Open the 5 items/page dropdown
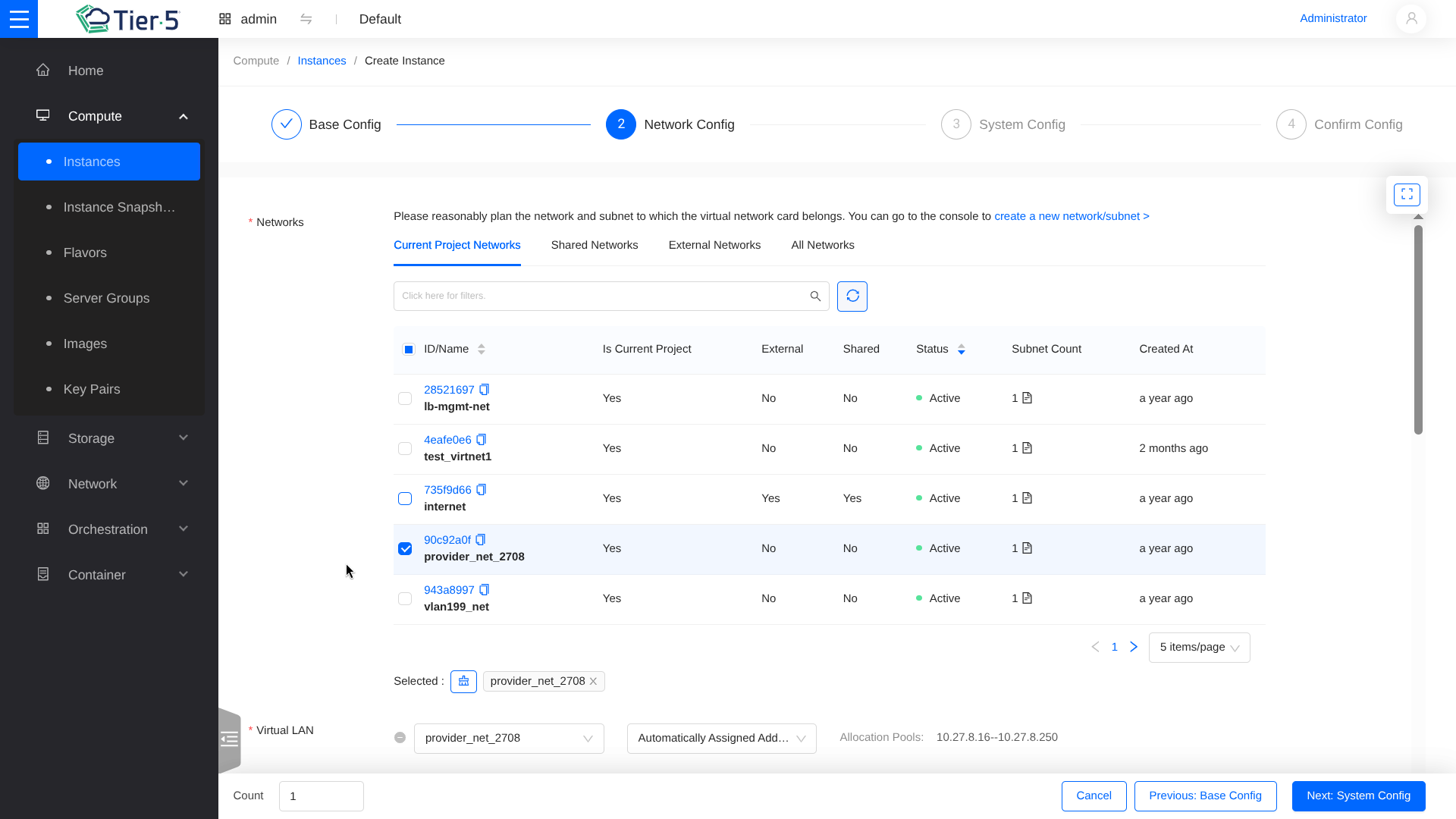 click(x=1199, y=648)
